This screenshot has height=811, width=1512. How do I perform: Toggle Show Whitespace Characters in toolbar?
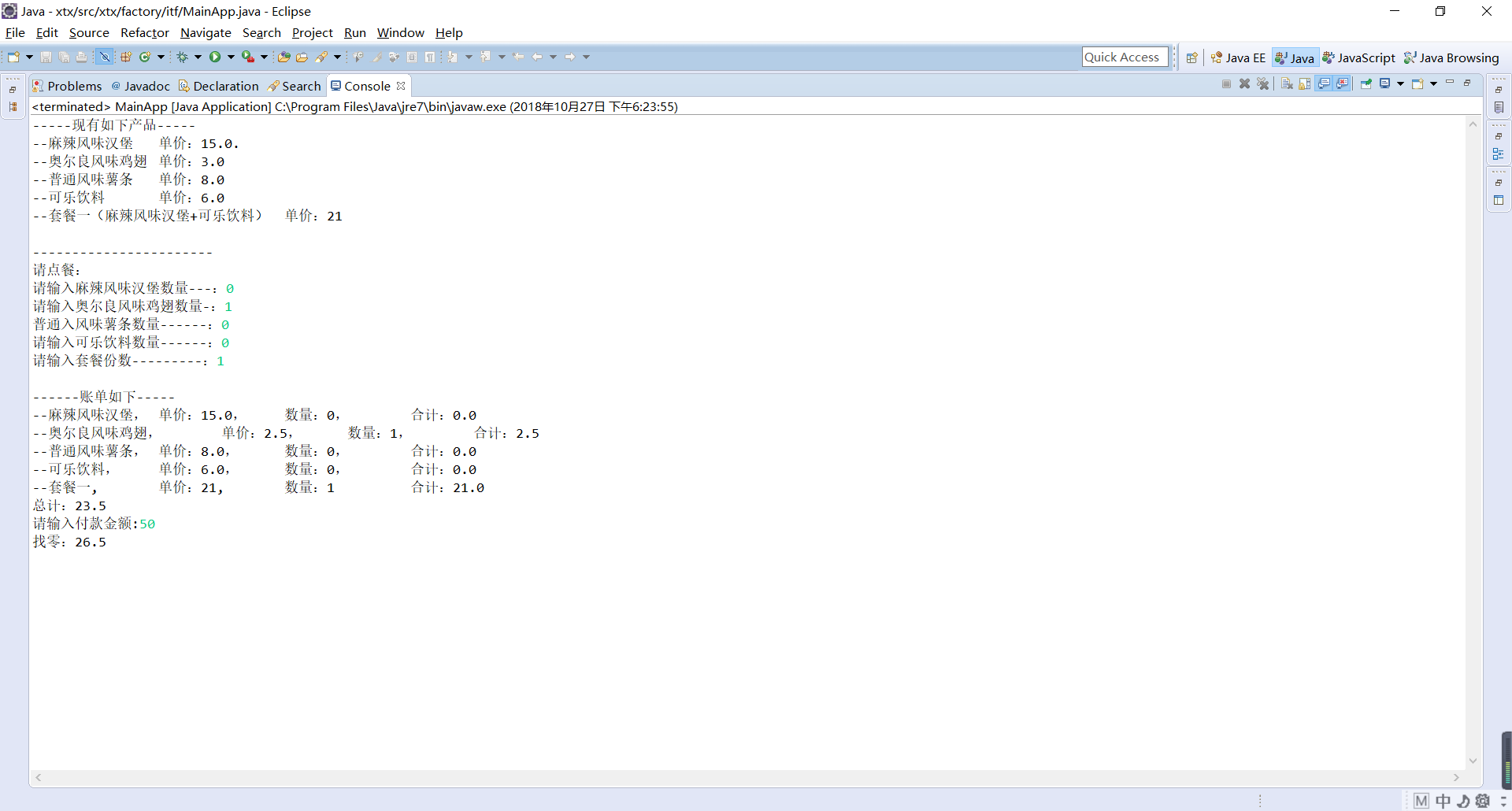(x=429, y=57)
